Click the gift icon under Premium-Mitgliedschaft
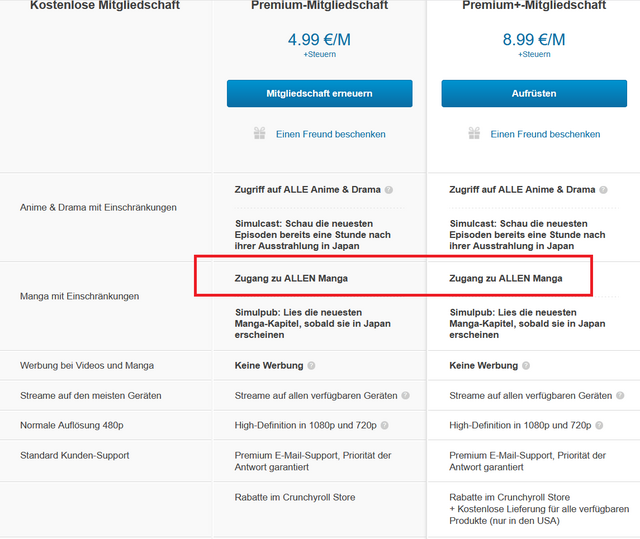The image size is (640, 539). (x=260, y=133)
